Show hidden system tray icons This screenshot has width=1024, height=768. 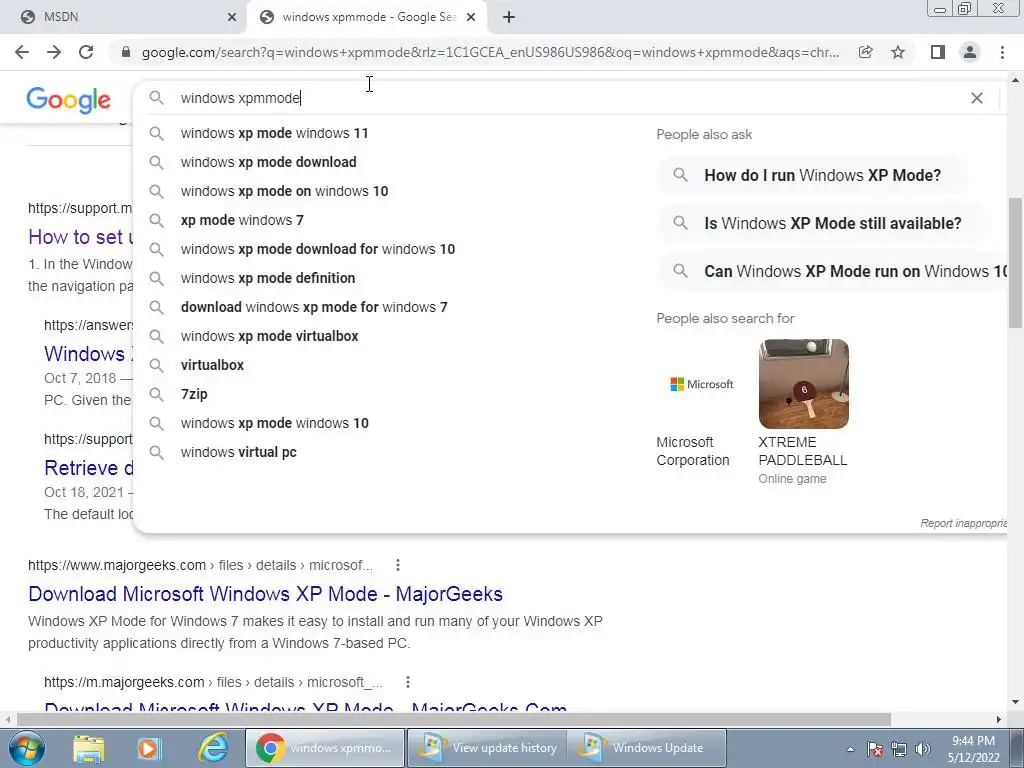click(x=850, y=749)
